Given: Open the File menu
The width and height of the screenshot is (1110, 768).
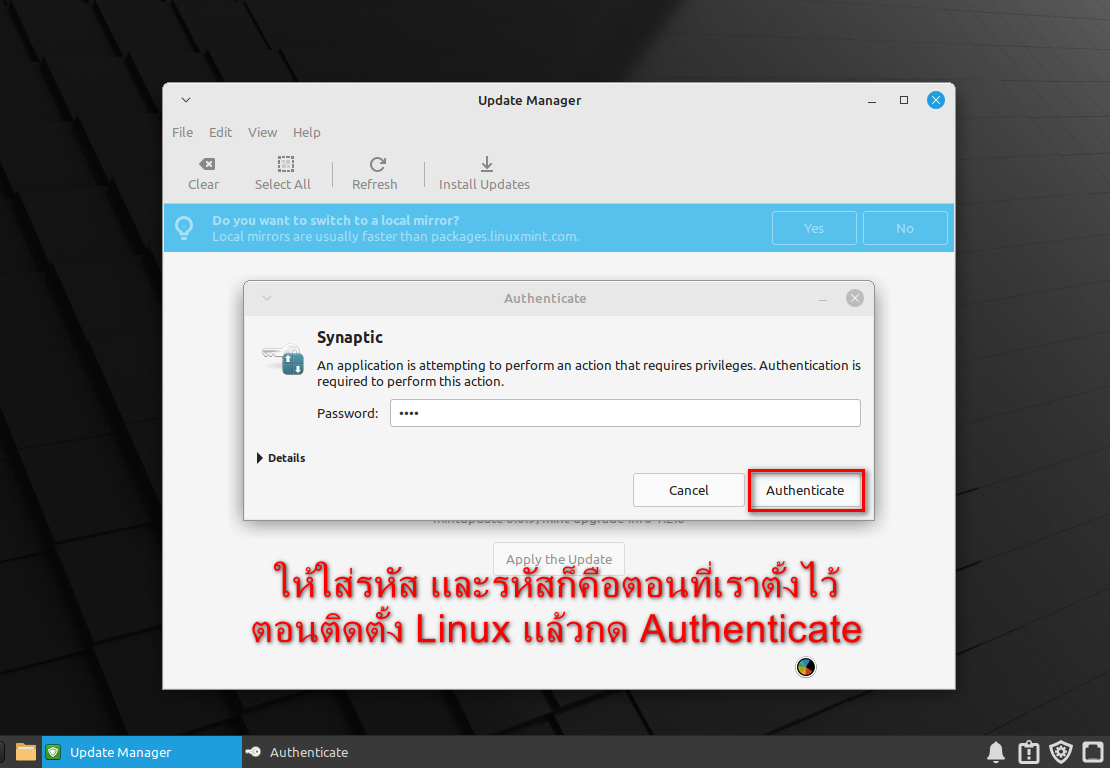Looking at the screenshot, I should [182, 132].
